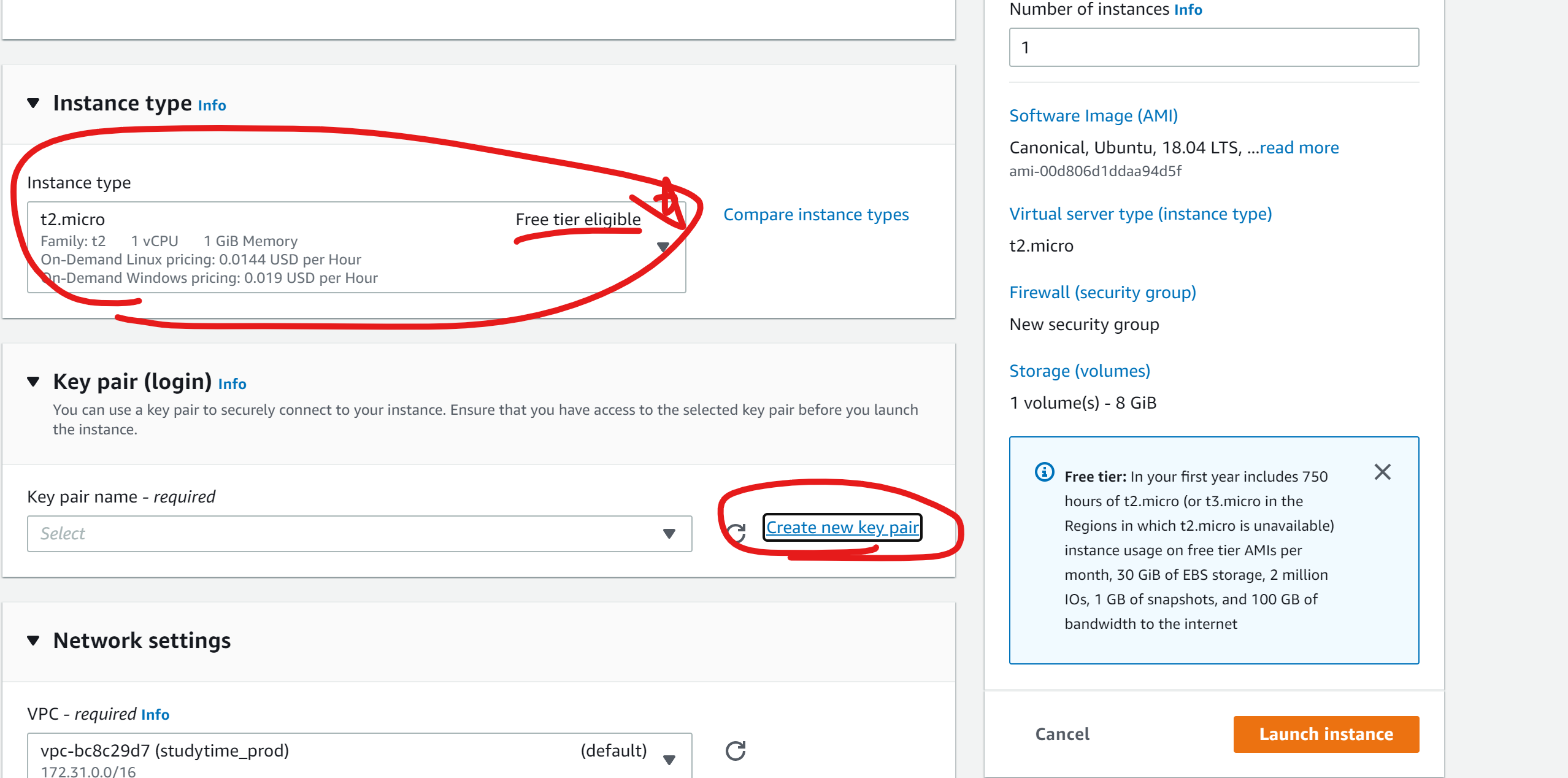Refresh the VPC list
The image size is (1568, 778).
(x=735, y=751)
